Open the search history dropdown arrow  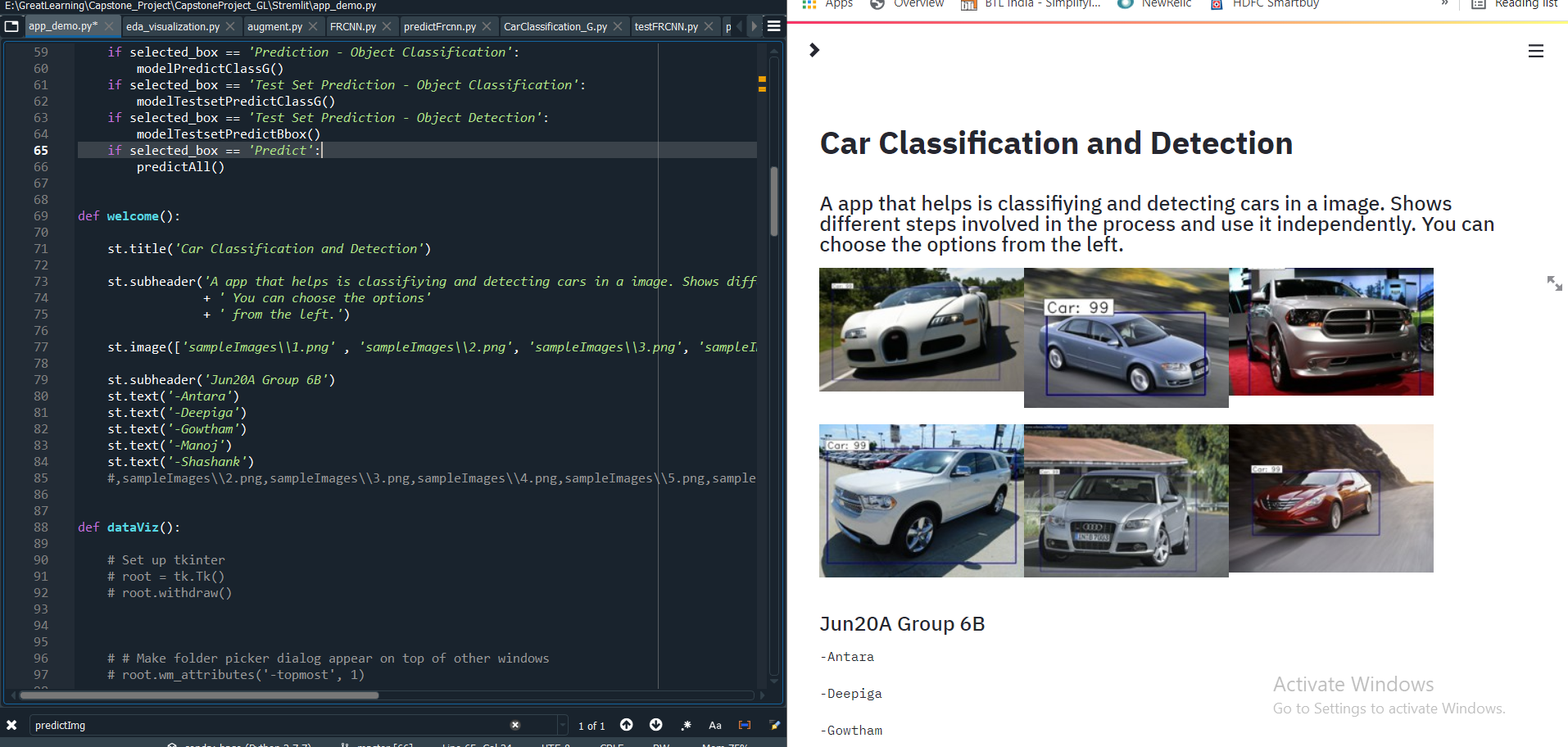(562, 725)
